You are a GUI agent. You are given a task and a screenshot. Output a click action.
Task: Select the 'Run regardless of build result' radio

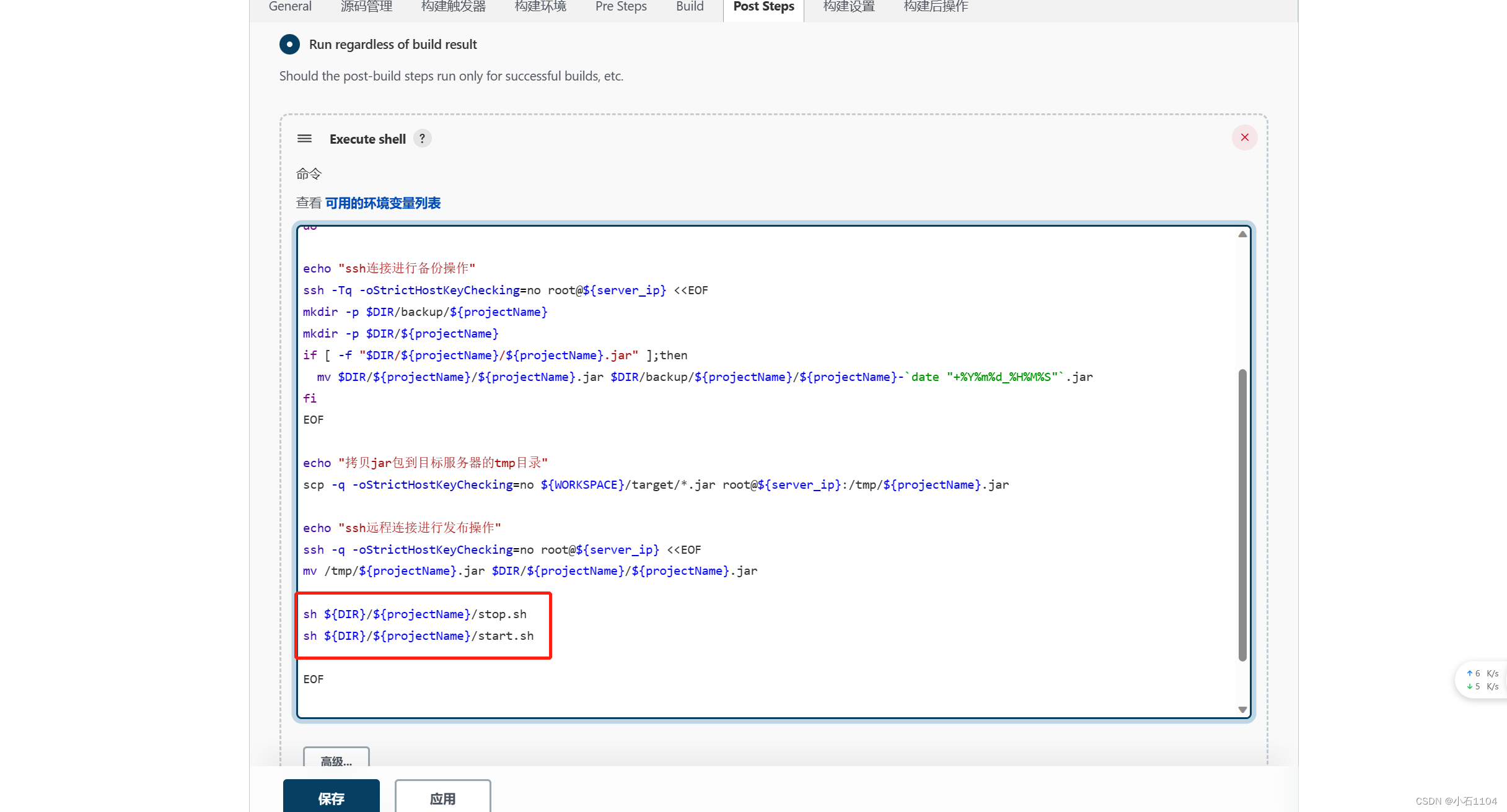tap(289, 45)
